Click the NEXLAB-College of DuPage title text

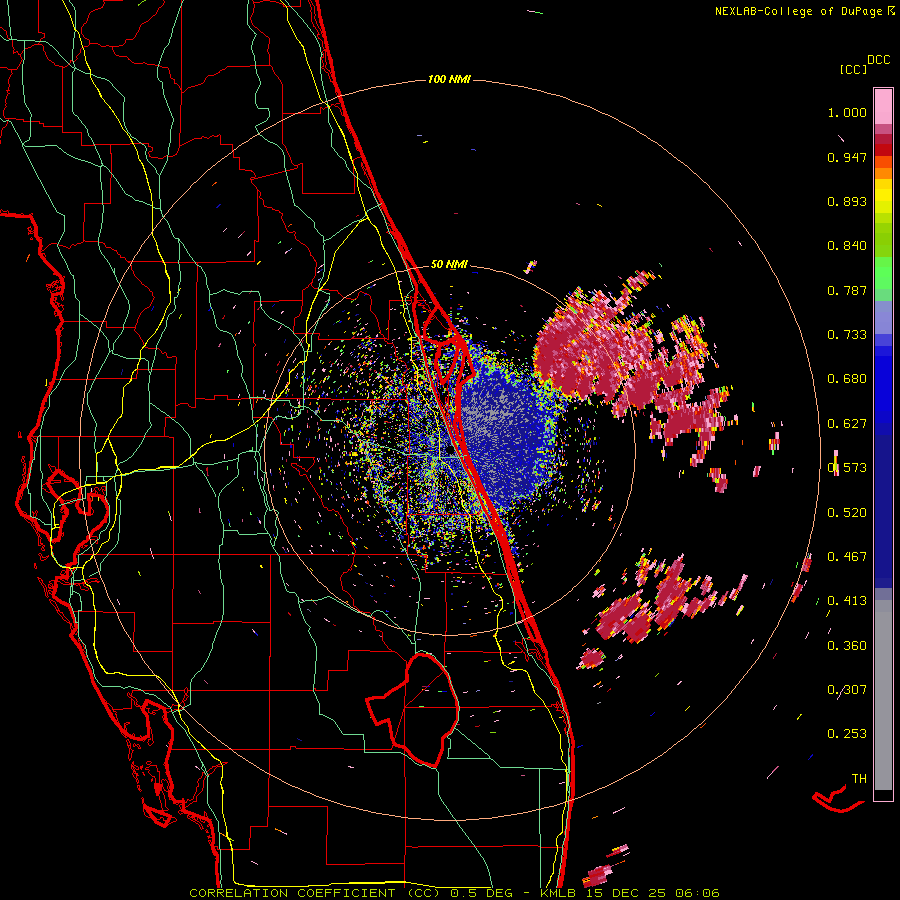(x=804, y=11)
